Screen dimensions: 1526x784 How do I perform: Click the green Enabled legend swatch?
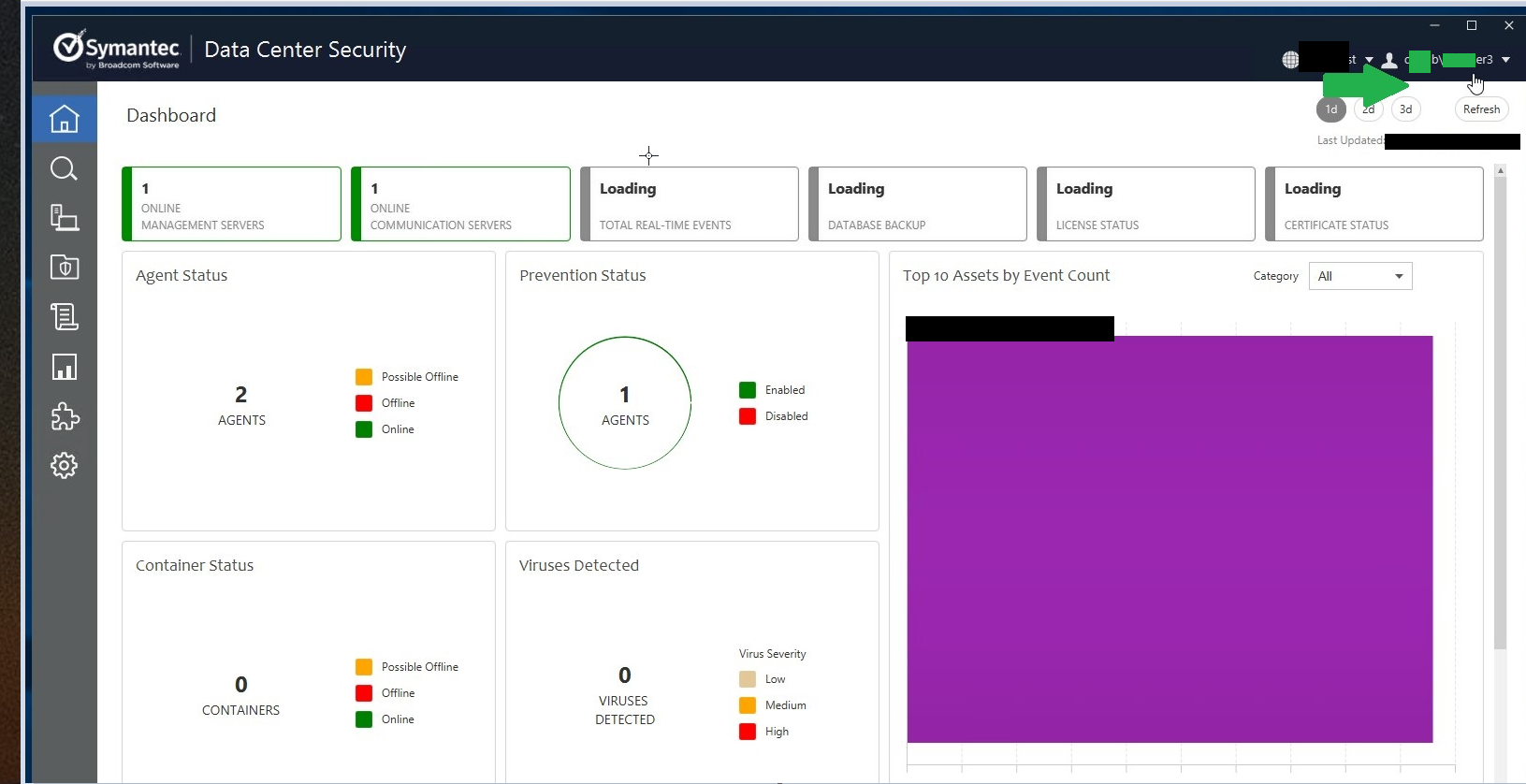[748, 390]
